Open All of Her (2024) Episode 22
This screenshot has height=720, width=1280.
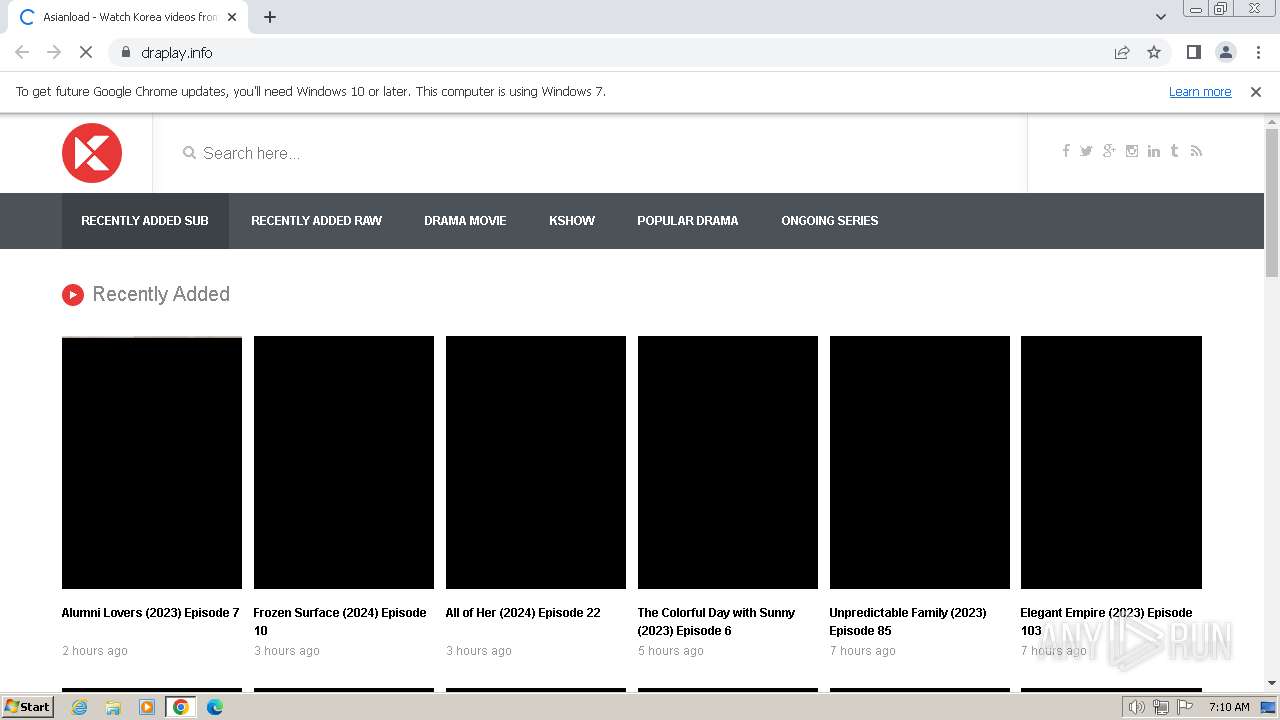[523, 613]
